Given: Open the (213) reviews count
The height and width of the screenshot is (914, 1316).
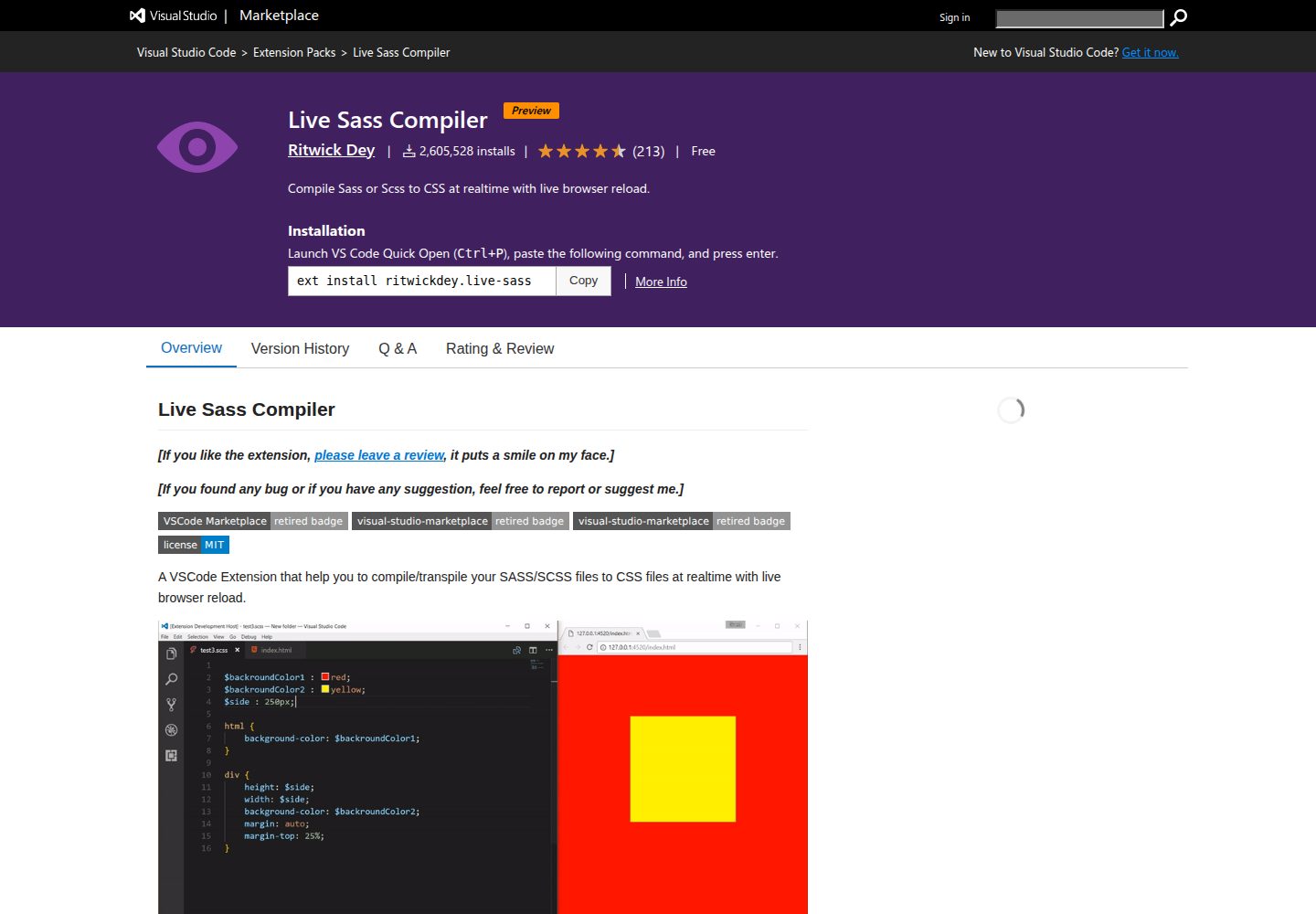Looking at the screenshot, I should [x=649, y=152].
